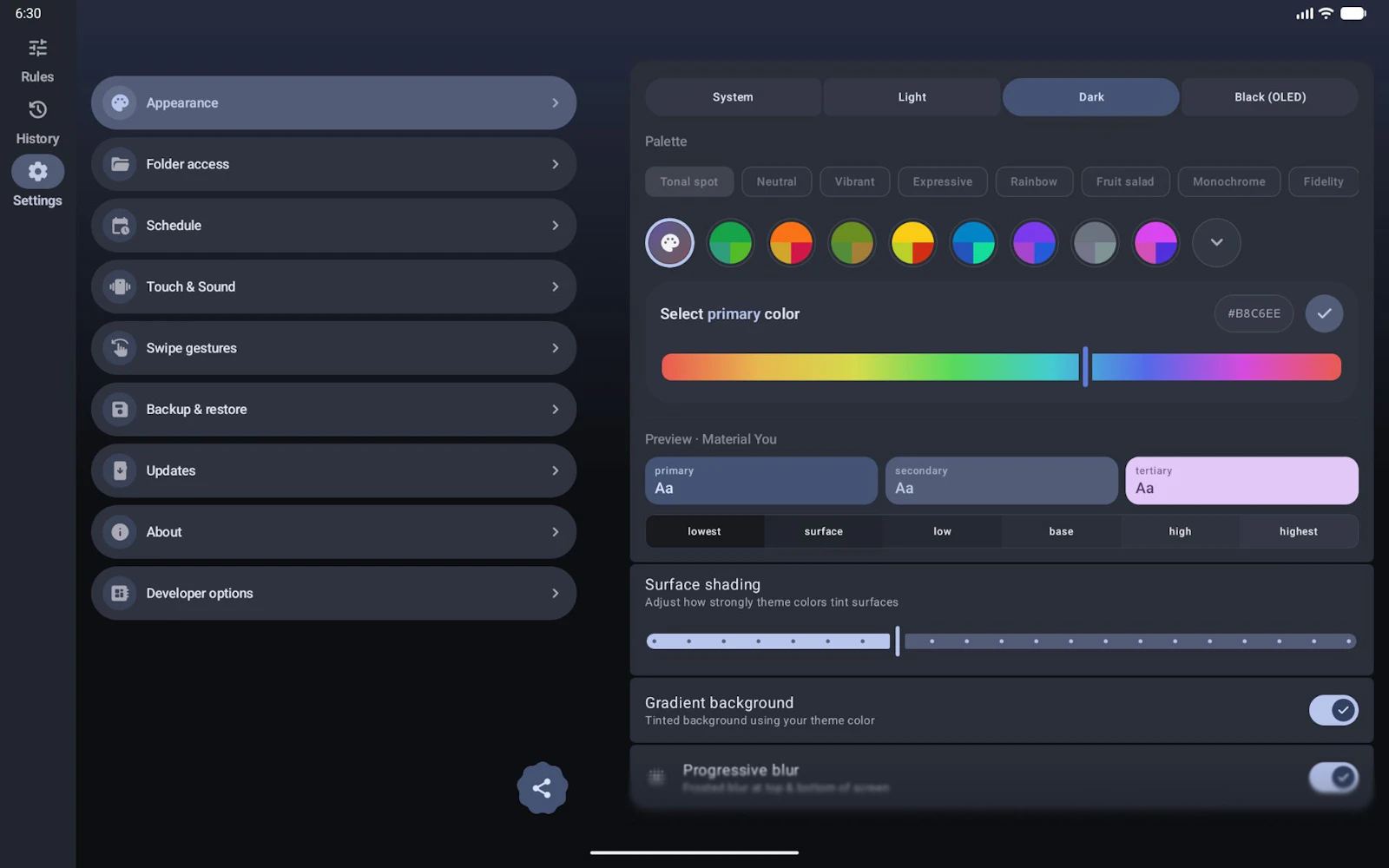Screen dimensions: 1389x868
Task: Click the About info icon
Action: point(121,532)
